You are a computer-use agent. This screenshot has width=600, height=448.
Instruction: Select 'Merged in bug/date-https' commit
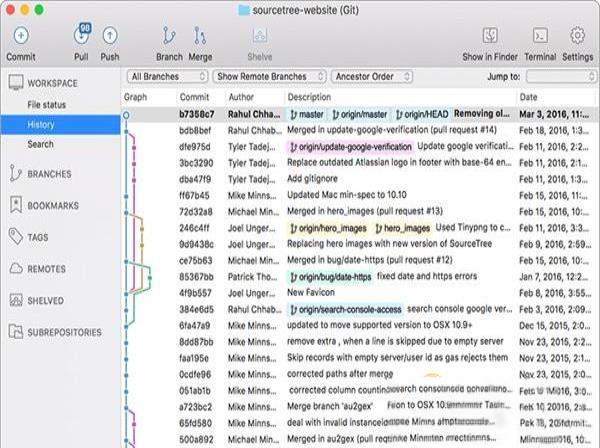370,261
